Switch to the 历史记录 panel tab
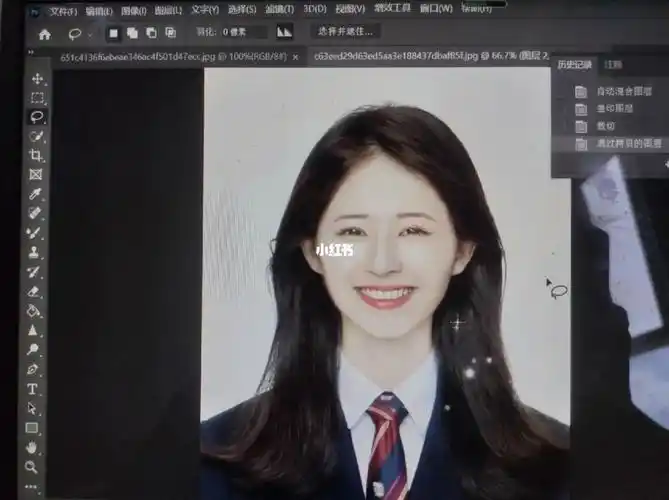 pyautogui.click(x=574, y=65)
